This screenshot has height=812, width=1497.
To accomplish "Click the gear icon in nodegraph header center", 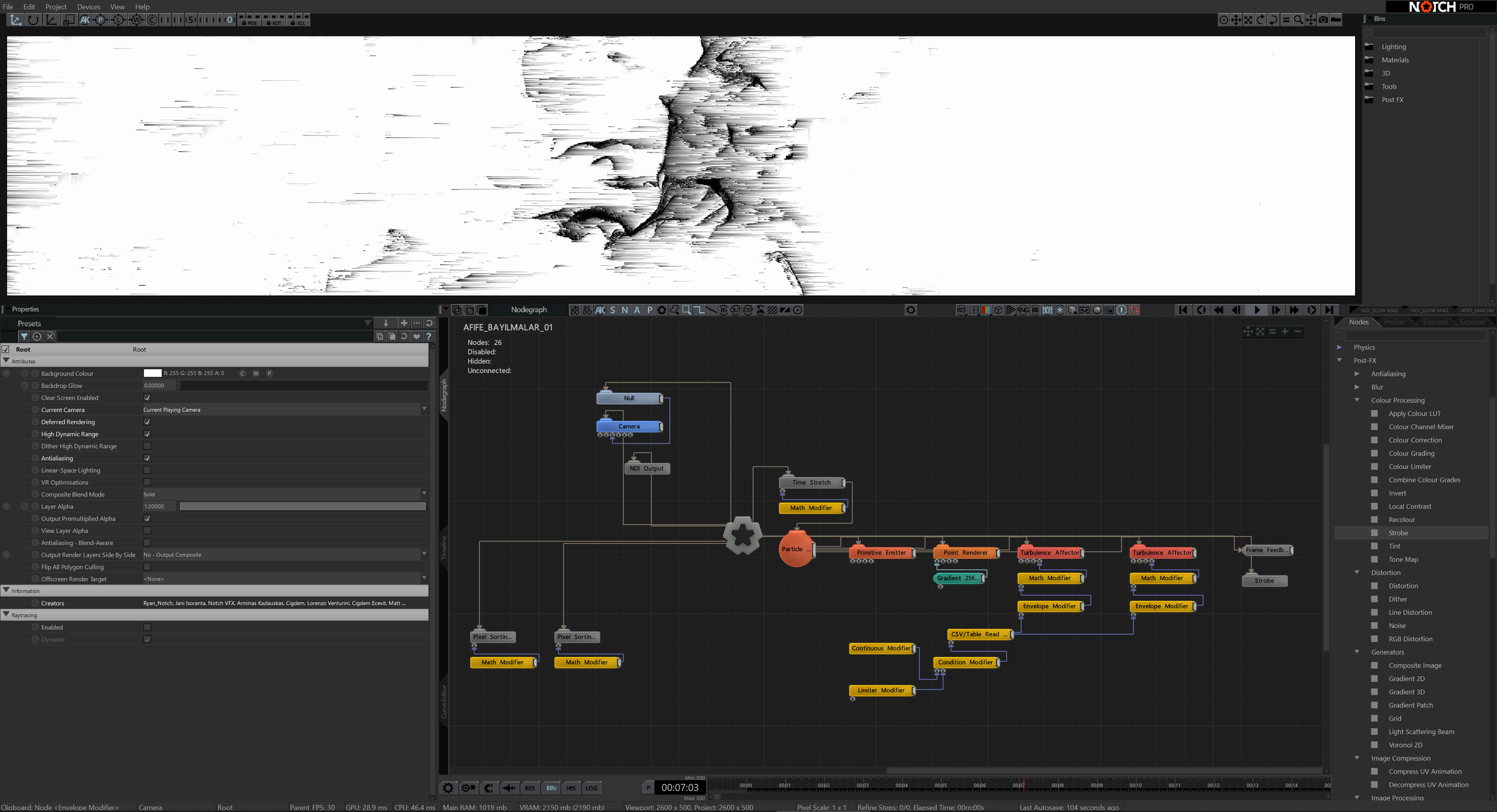I will [910, 310].
